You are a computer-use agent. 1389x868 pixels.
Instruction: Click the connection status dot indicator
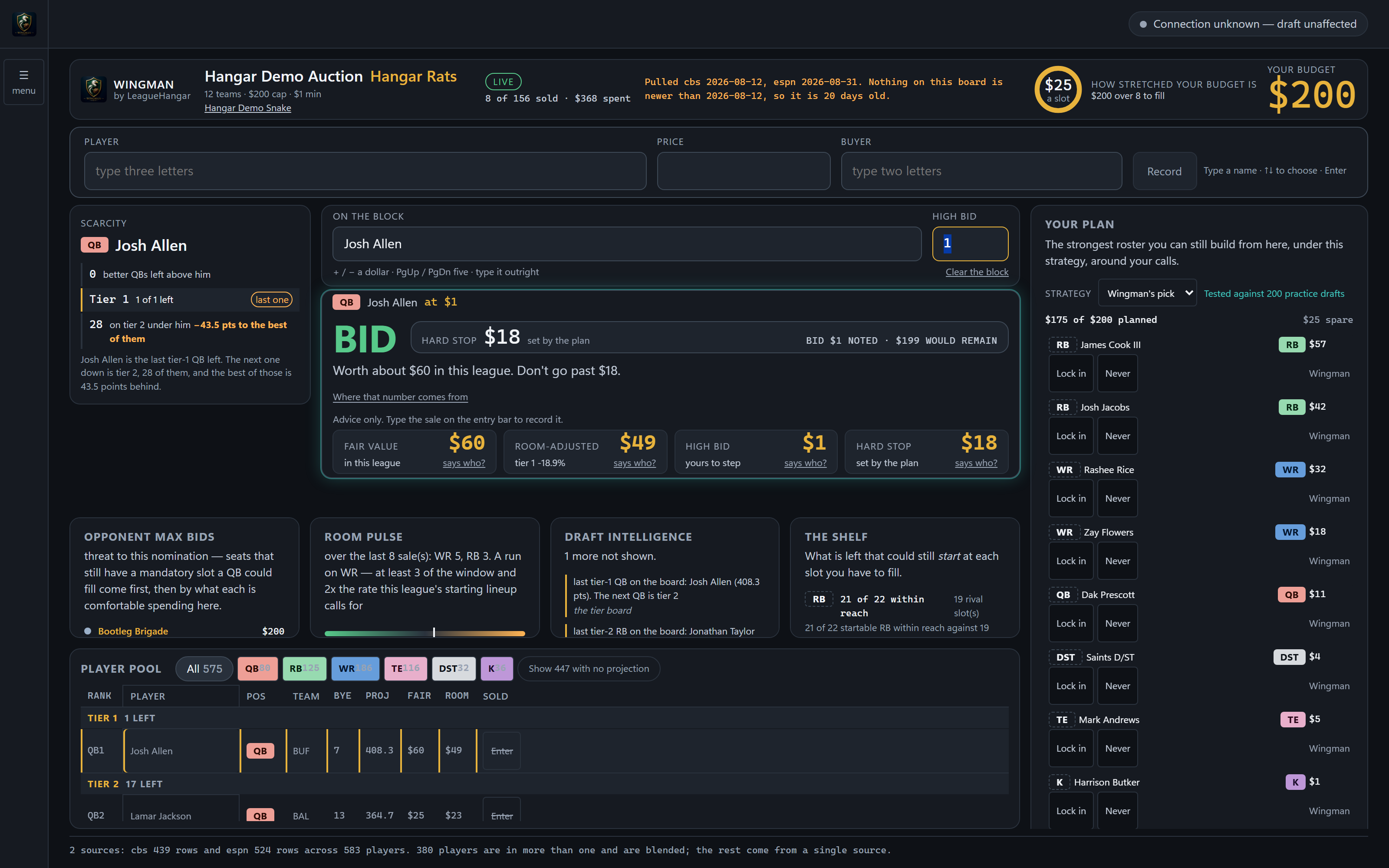coord(1143,24)
